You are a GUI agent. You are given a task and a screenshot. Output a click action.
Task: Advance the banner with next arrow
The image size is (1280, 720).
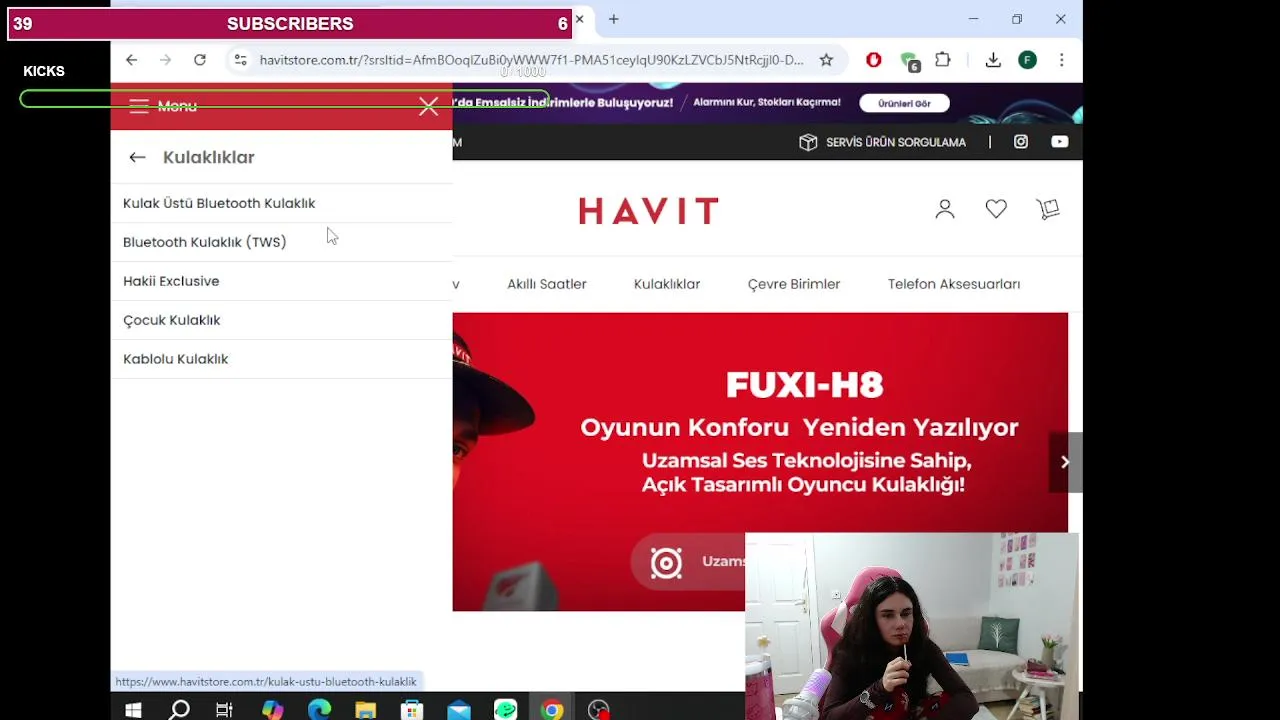(1065, 462)
